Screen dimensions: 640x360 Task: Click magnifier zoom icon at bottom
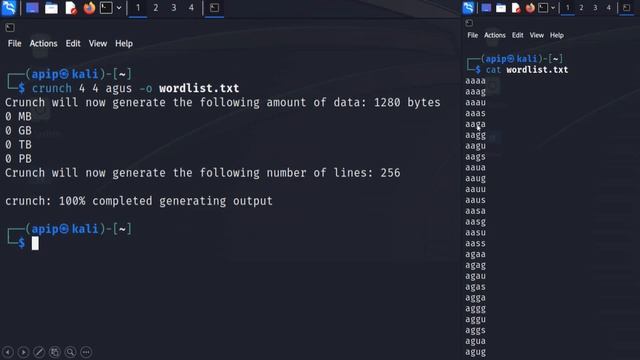point(71,352)
